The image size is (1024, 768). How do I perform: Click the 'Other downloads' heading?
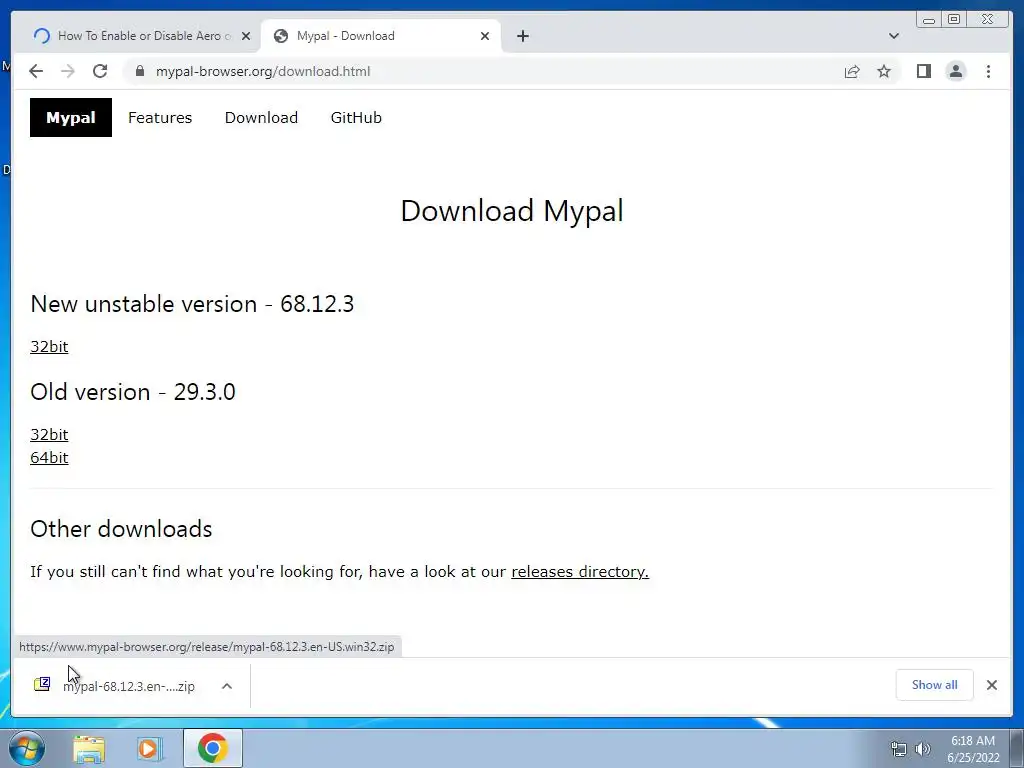[121, 529]
